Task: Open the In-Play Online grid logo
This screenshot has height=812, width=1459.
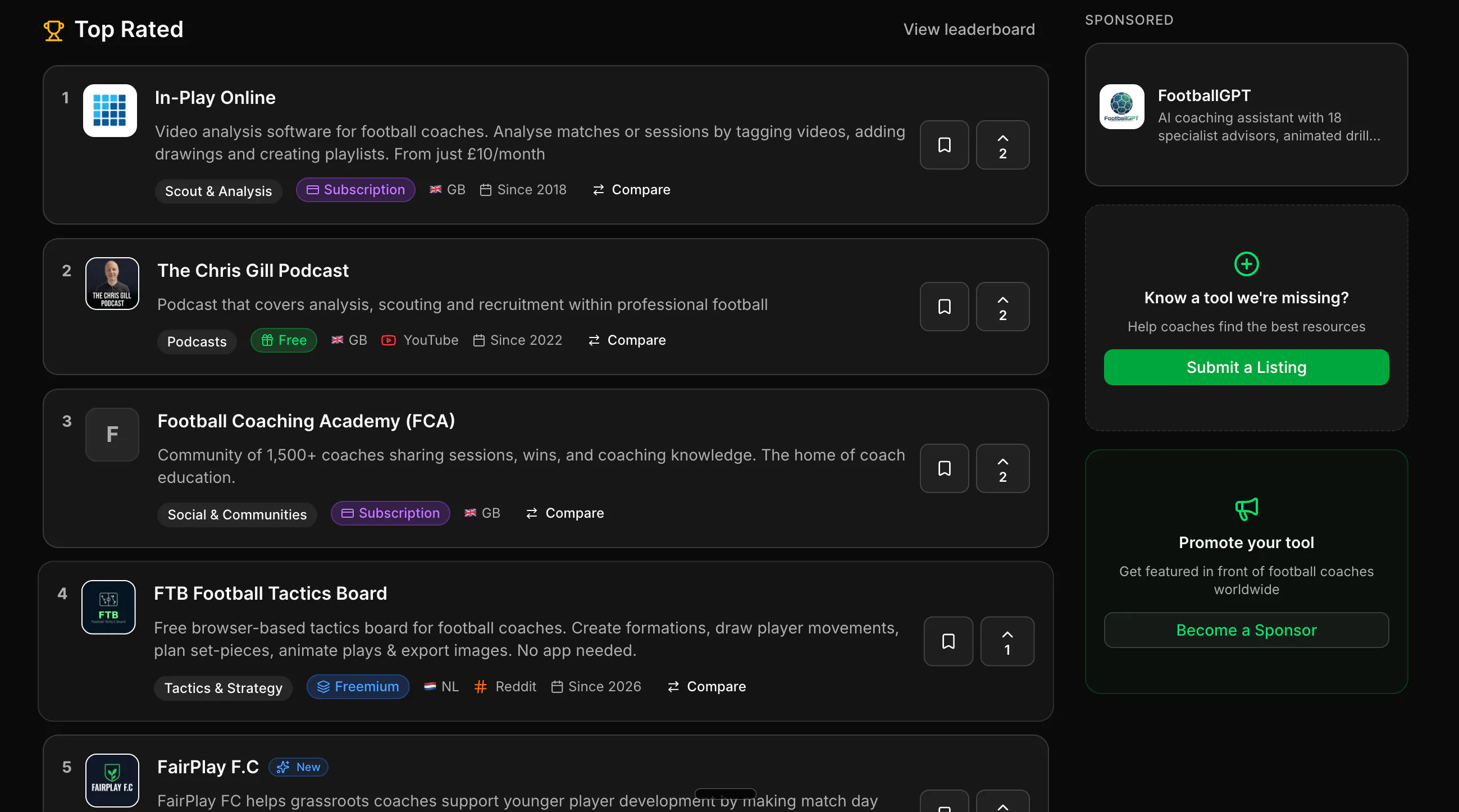Action: click(x=110, y=111)
